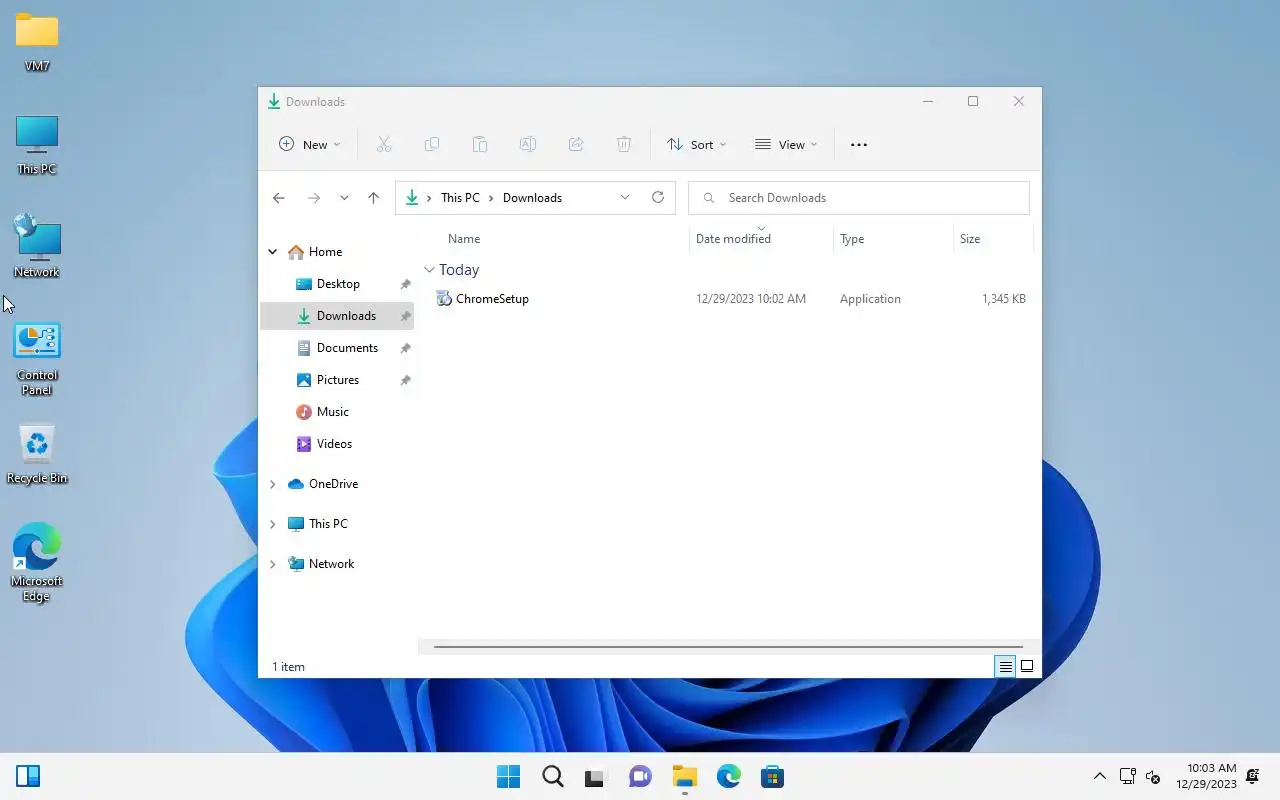Select Control Panel desktop icon
This screenshot has height=800, width=1280.
[x=37, y=359]
